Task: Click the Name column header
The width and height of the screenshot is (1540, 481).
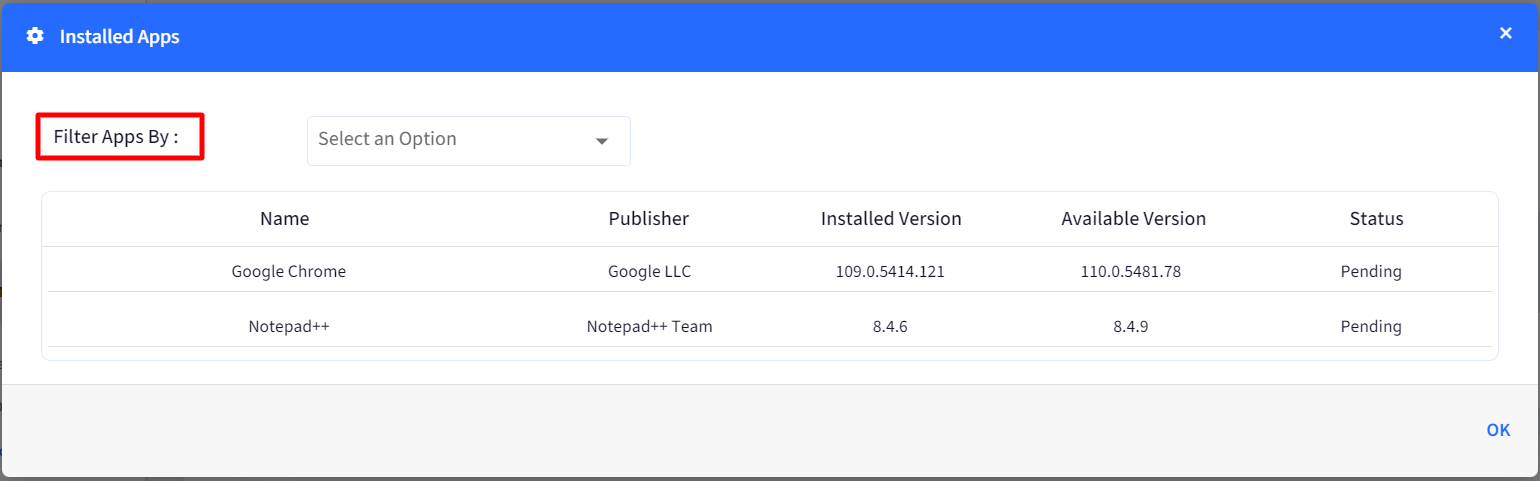Action: (285, 218)
